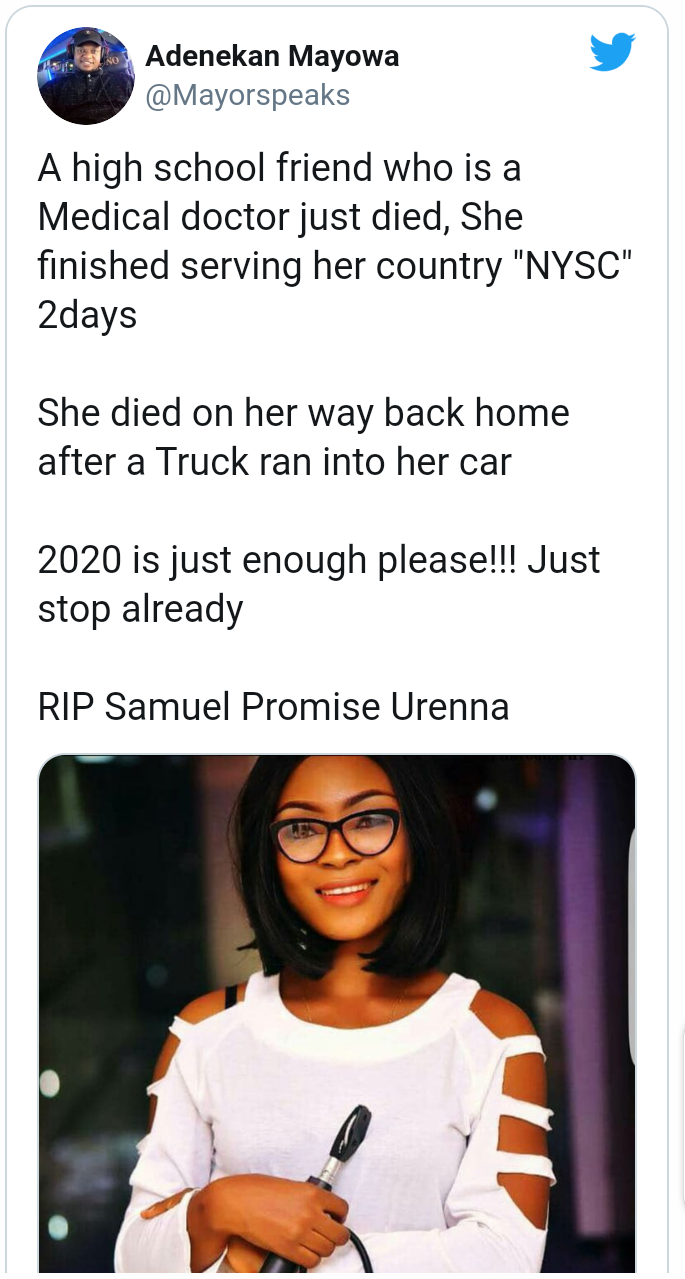Open the attached photo of the woman
The width and height of the screenshot is (685, 1279).
(336, 1013)
